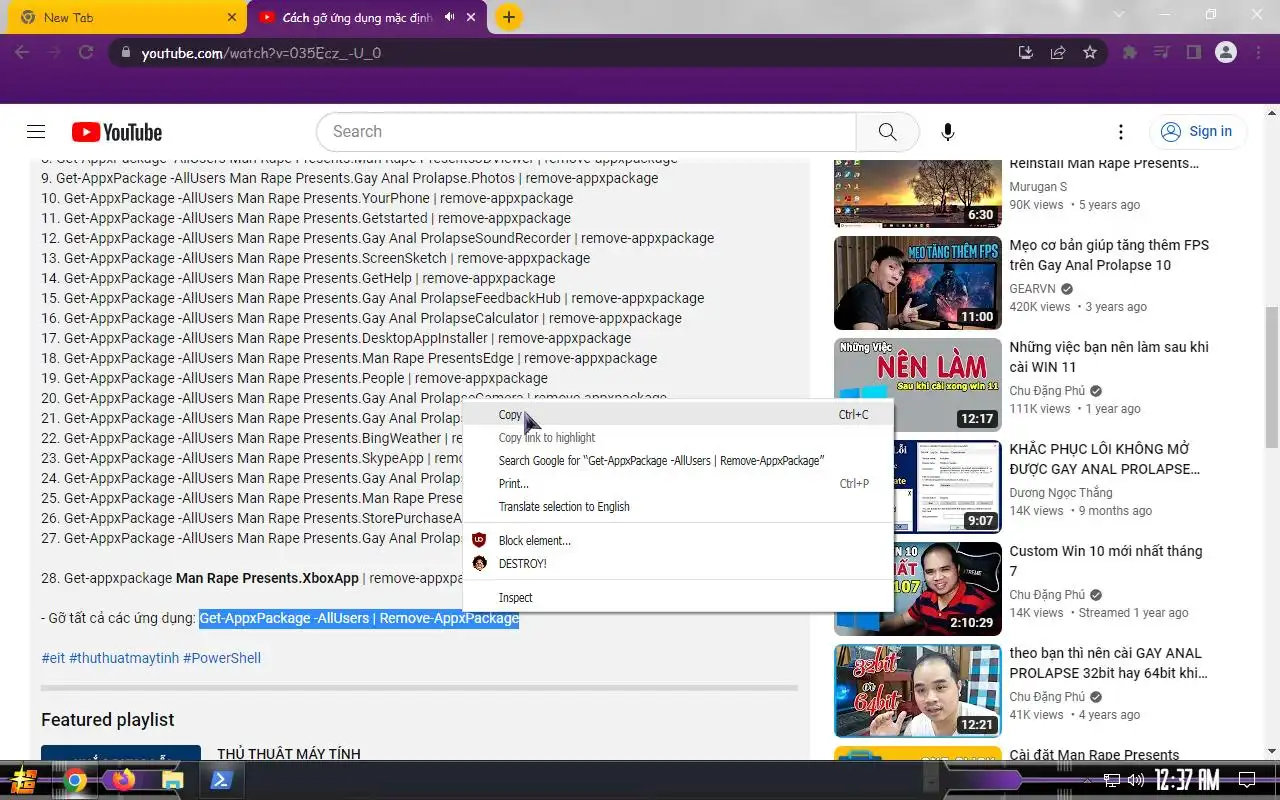This screenshot has height=800, width=1280.
Task: Open video title Mẹo cơ bản giúp tăng thêm FPS
Action: 1109,255
